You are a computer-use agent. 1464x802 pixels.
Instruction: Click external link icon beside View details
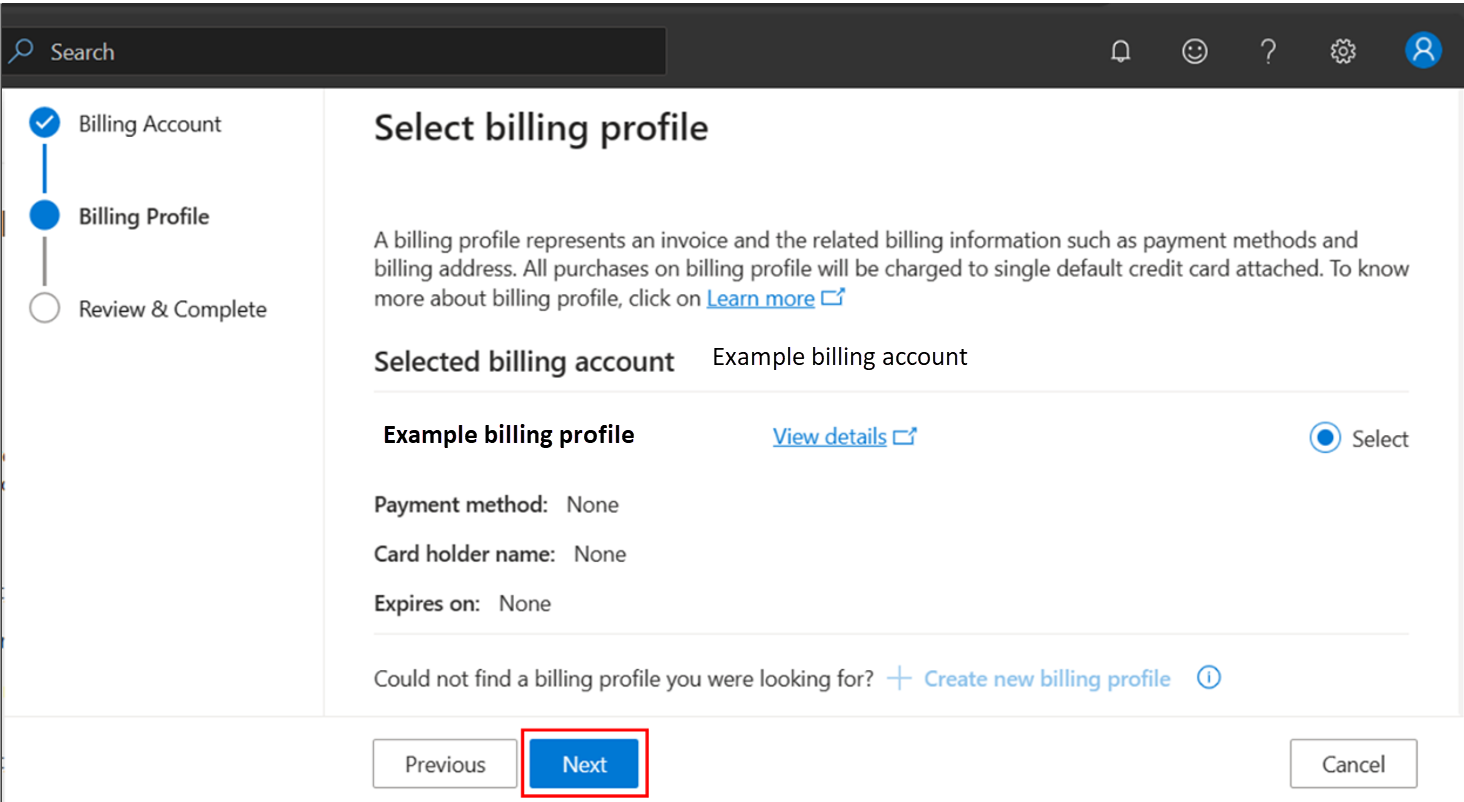coord(905,437)
